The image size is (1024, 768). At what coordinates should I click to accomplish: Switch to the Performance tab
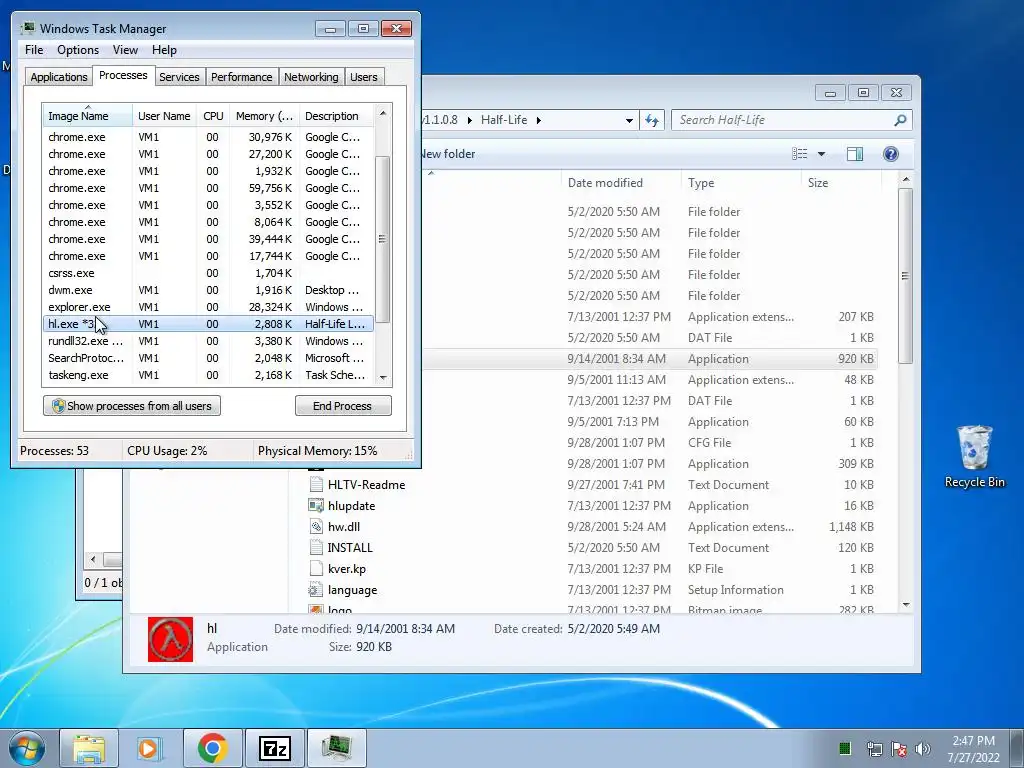pyautogui.click(x=241, y=77)
